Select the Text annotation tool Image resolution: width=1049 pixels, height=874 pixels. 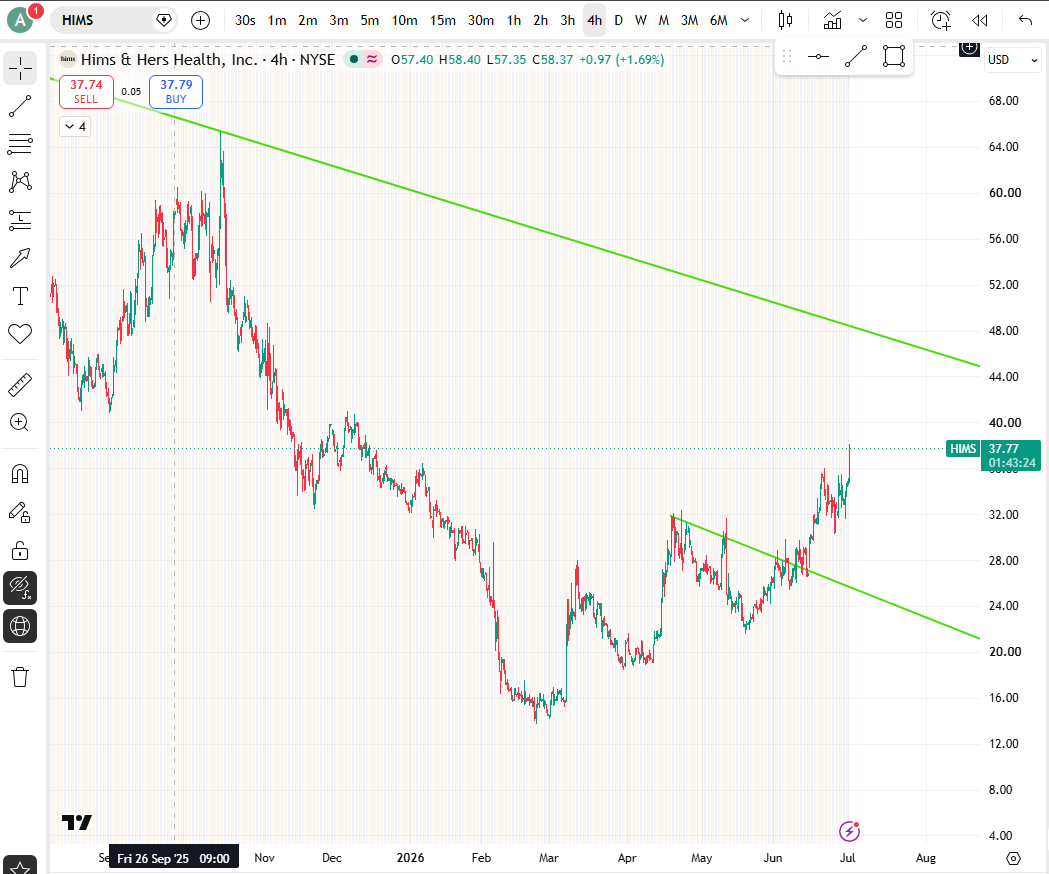(x=20, y=296)
